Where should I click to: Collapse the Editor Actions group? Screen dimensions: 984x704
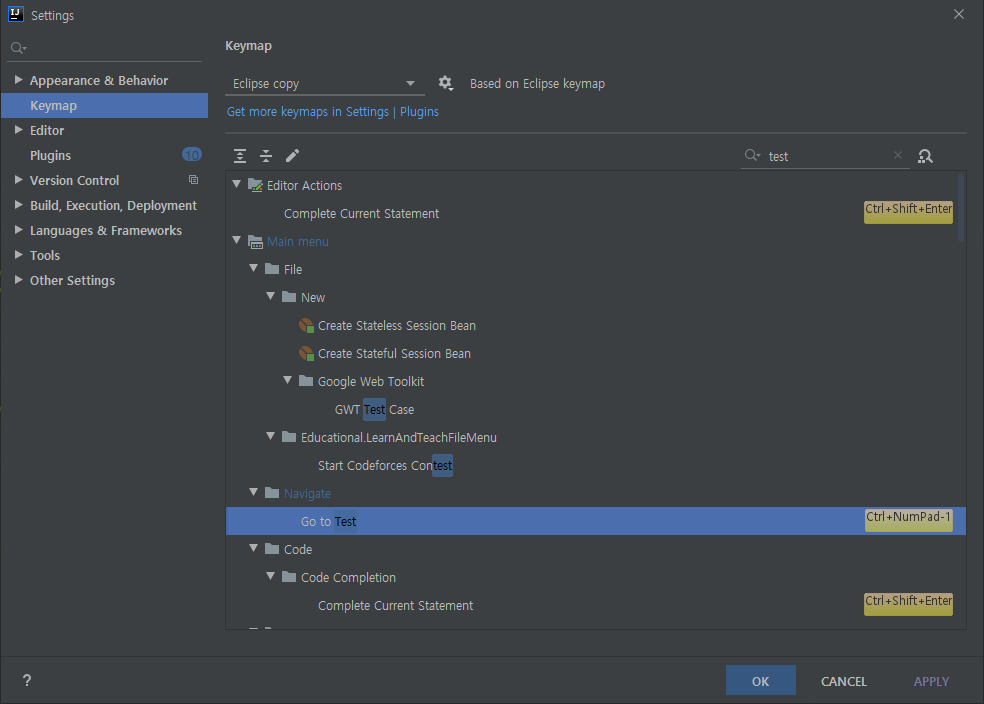237,184
